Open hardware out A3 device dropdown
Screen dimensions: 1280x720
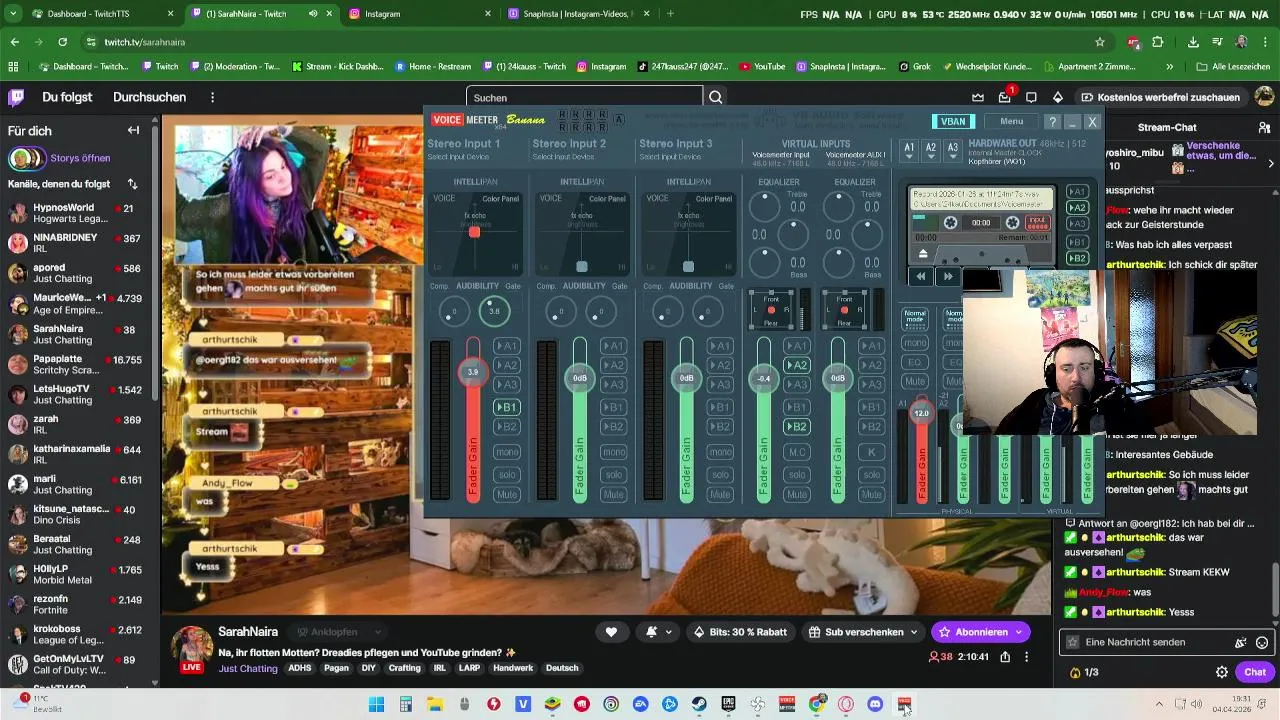click(952, 149)
